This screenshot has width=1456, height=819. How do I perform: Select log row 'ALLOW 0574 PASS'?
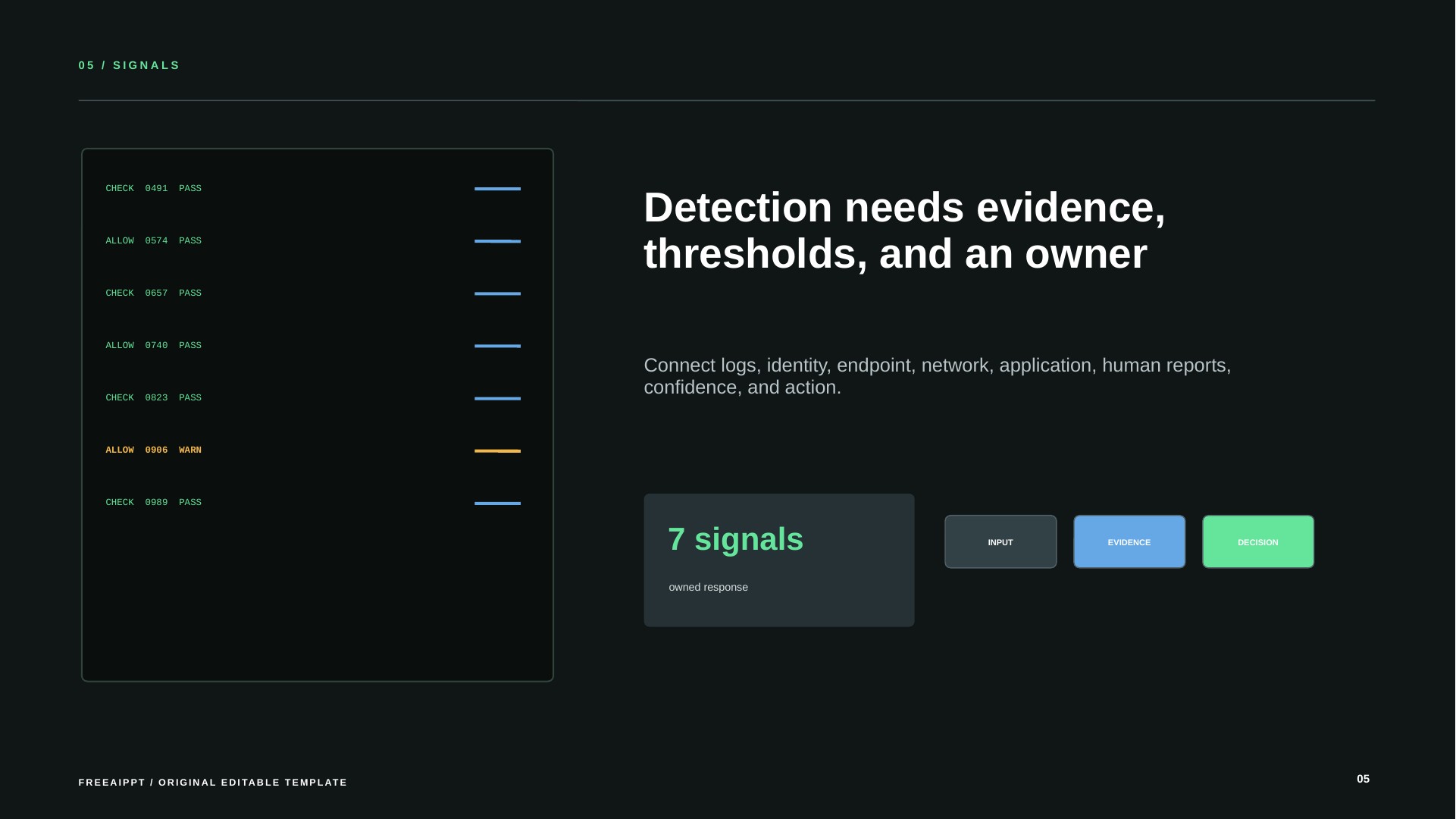[x=153, y=240]
